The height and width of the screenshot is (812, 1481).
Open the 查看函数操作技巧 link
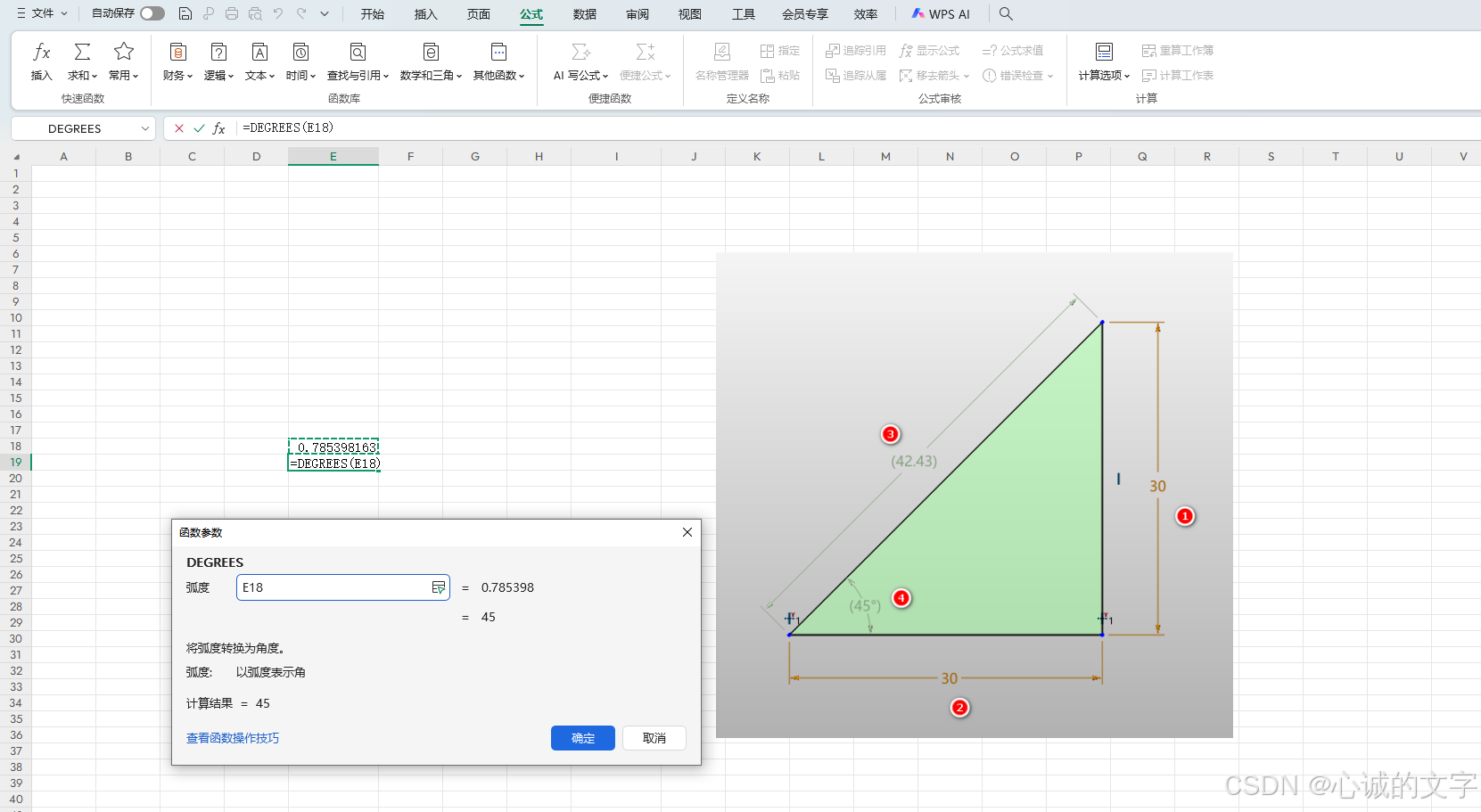click(x=233, y=738)
